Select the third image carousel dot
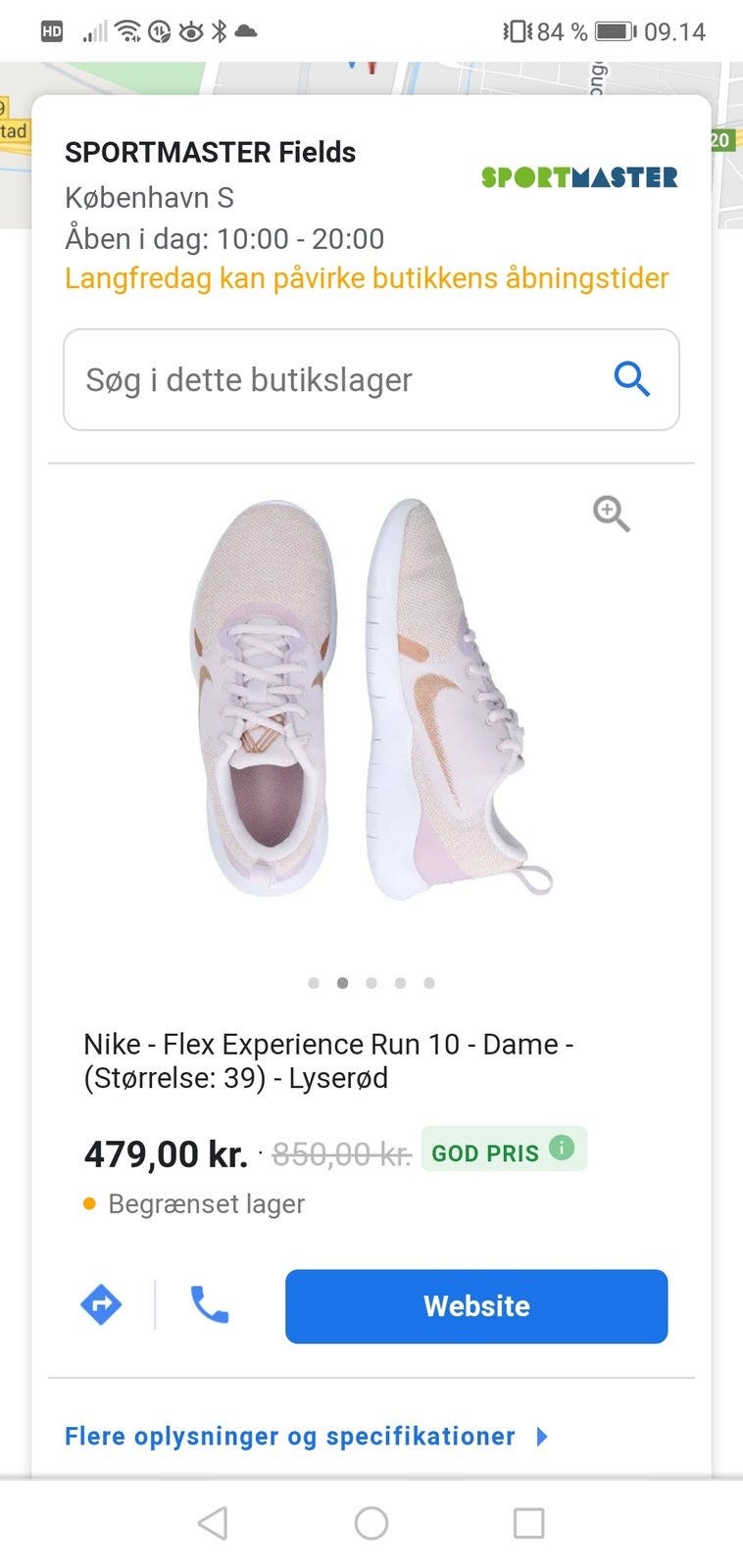This screenshot has width=743, height=1568. 371,983
